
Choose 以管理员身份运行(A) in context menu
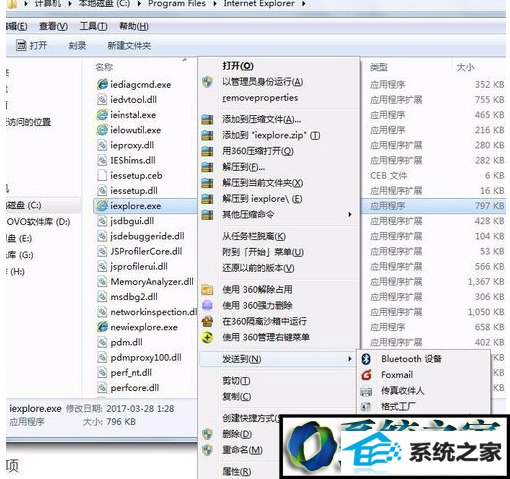tap(263, 82)
